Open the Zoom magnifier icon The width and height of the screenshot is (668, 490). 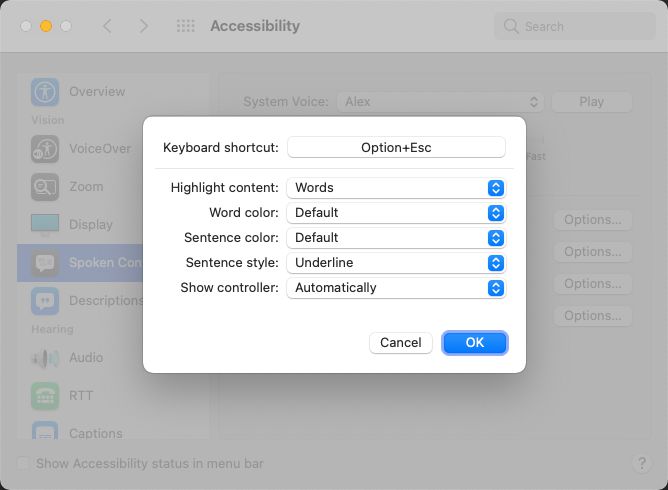[45, 186]
